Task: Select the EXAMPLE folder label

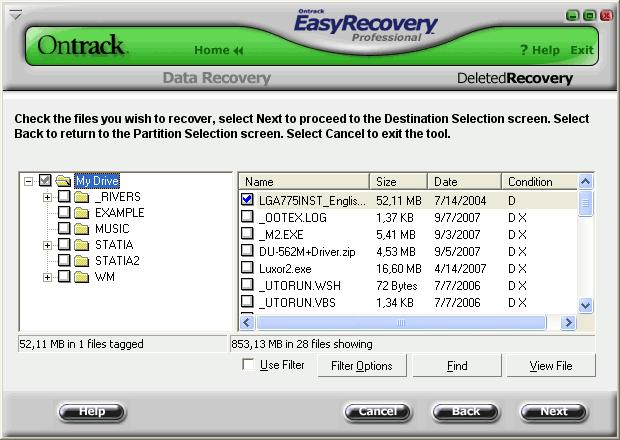Action: [120, 213]
